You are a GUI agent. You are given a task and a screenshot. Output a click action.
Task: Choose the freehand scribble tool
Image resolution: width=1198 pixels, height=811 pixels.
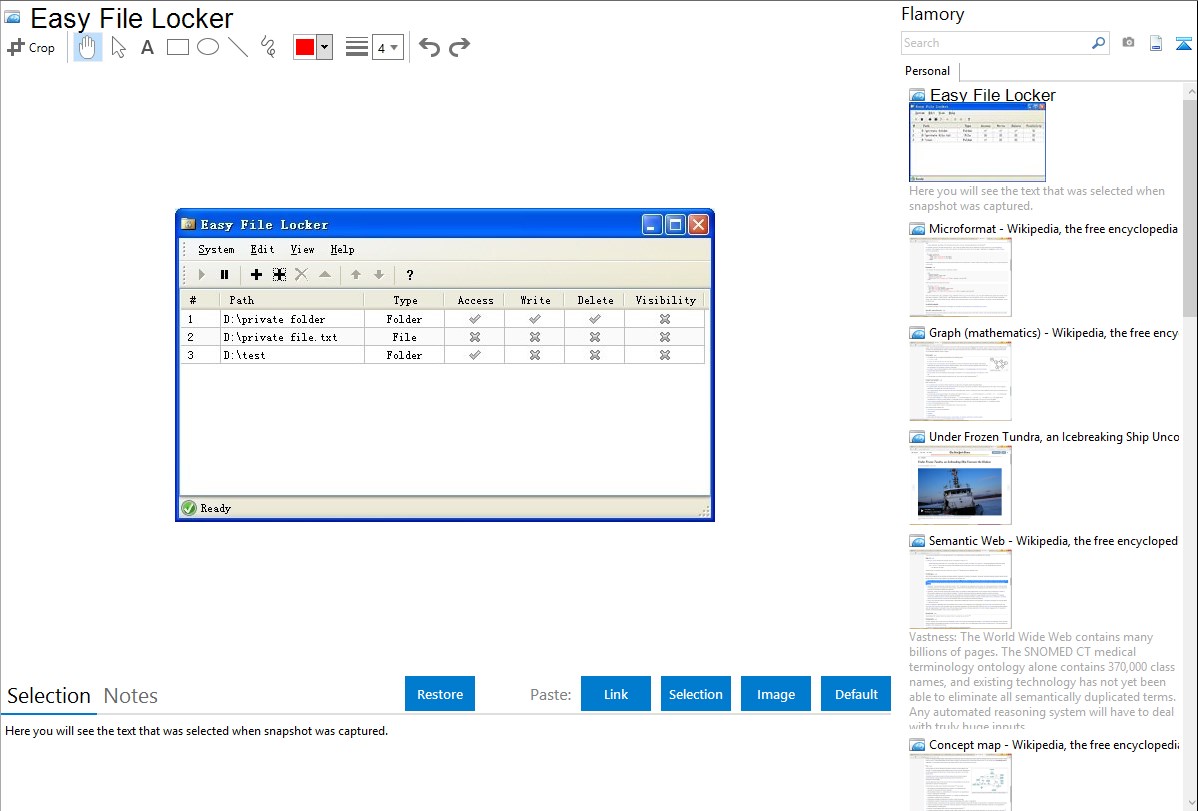click(268, 47)
